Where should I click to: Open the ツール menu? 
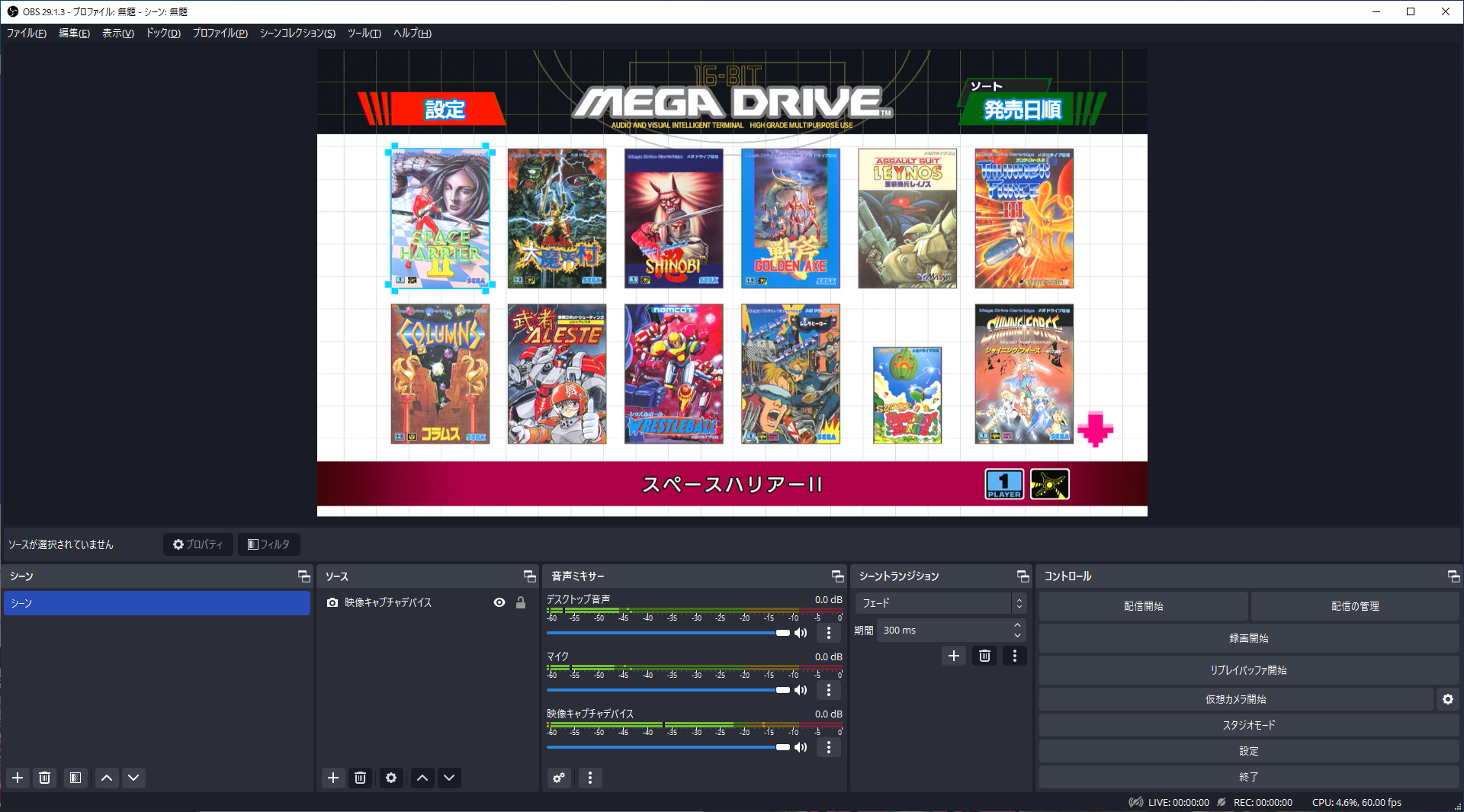pyautogui.click(x=364, y=34)
